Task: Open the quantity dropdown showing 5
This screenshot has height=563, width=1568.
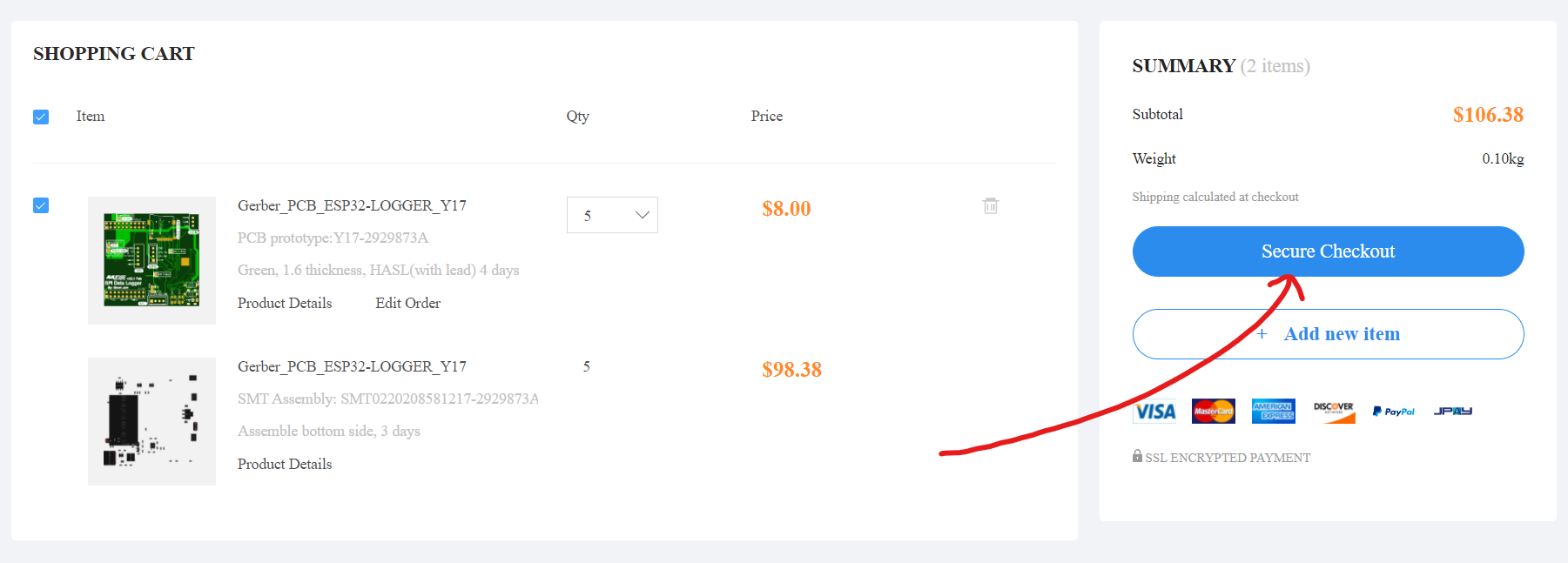Action: click(x=611, y=215)
